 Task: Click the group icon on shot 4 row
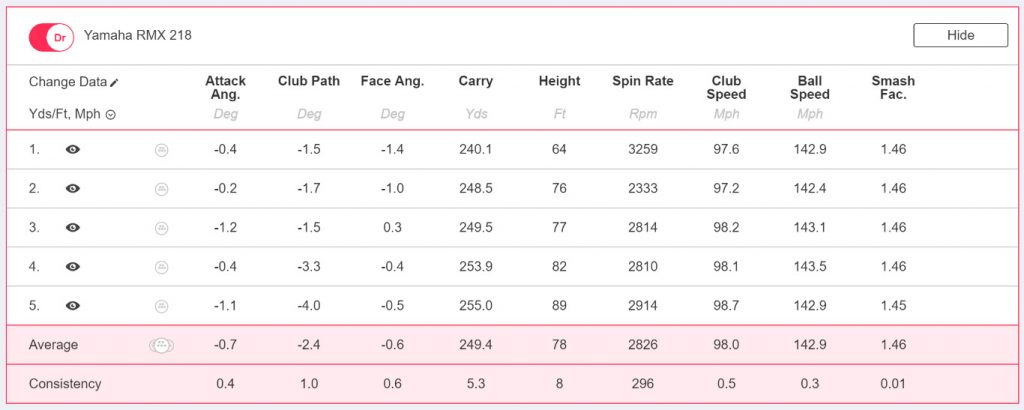tap(161, 267)
